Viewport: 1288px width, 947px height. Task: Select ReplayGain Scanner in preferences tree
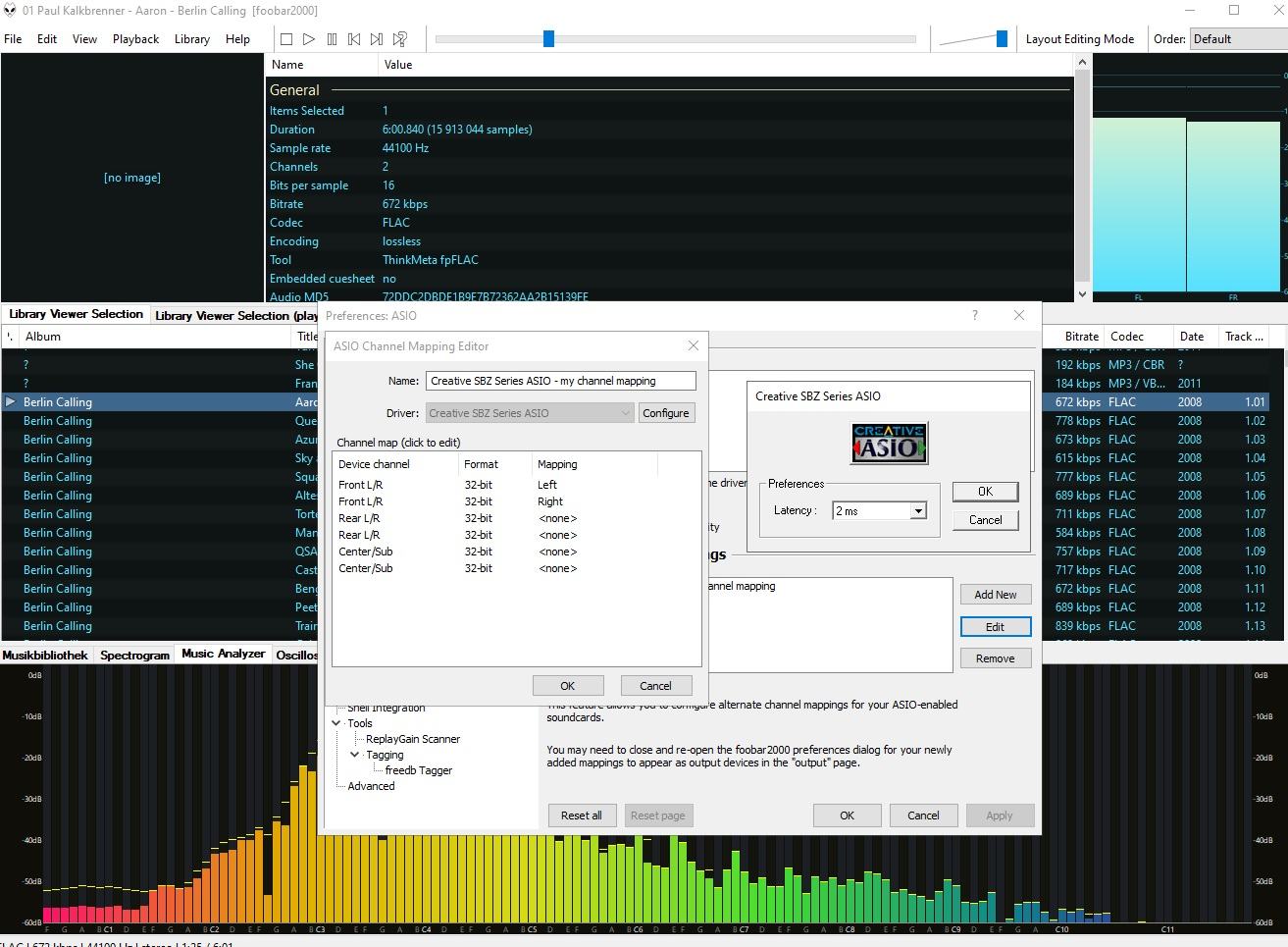tap(413, 739)
